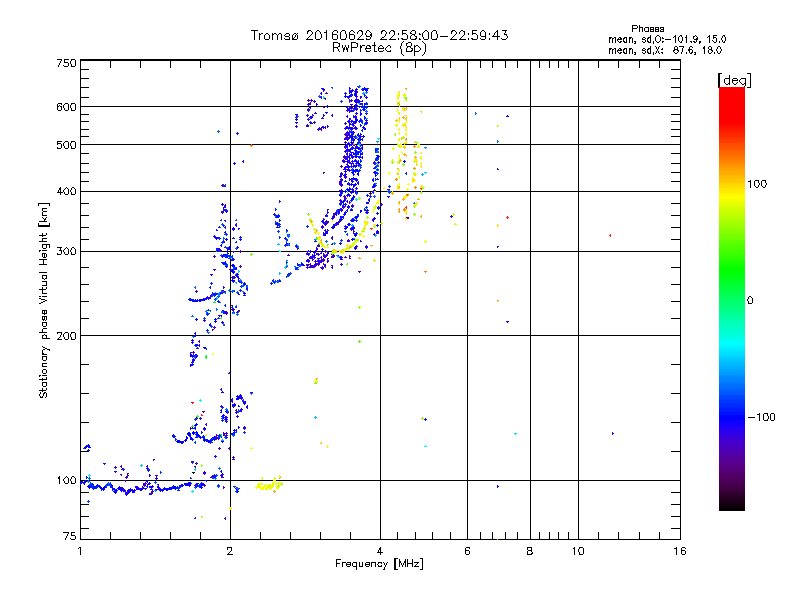This screenshot has width=800, height=600.
Task: Click the 'Frequency [MHz]' axis label
Action: tap(379, 564)
